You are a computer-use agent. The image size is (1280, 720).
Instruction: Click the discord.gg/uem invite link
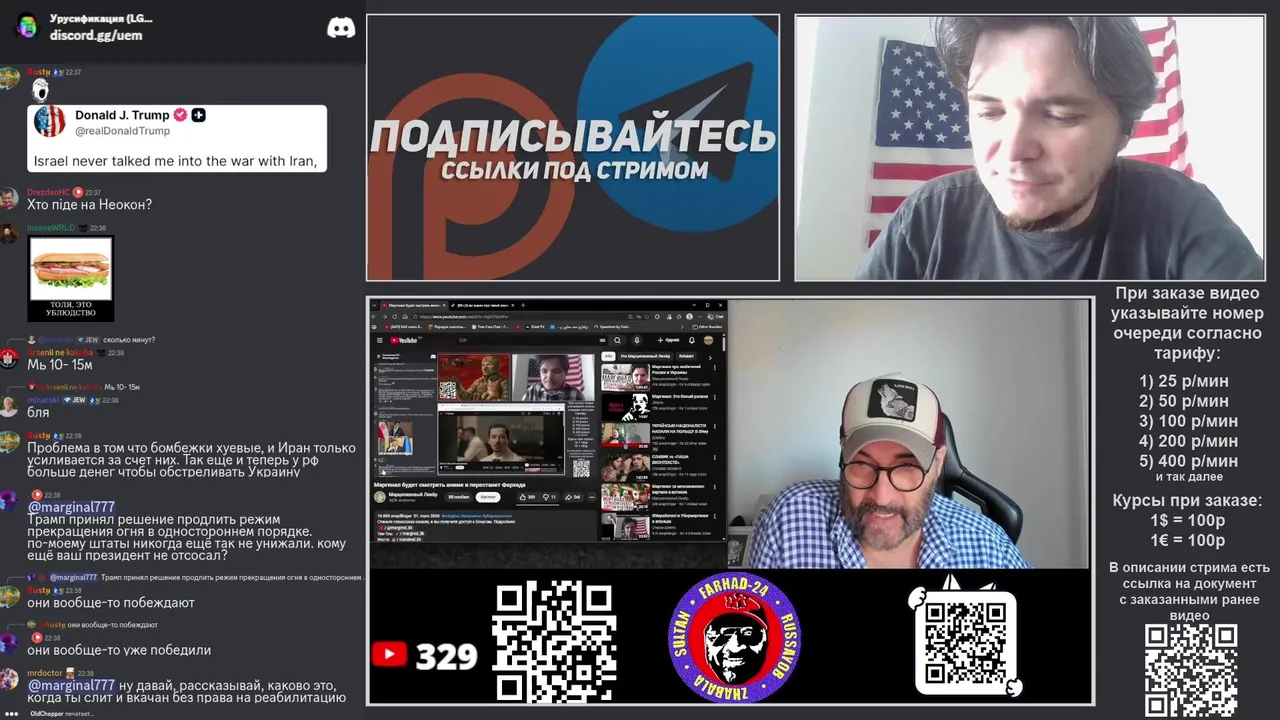pos(96,35)
